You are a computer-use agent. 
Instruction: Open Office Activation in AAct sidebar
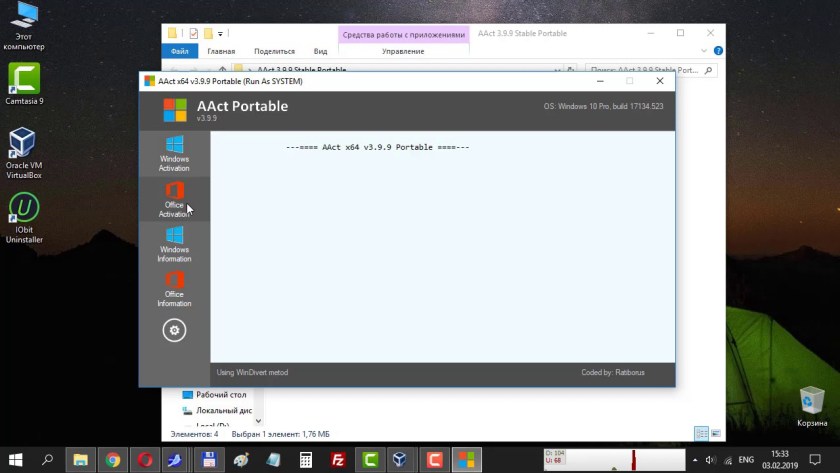174,199
